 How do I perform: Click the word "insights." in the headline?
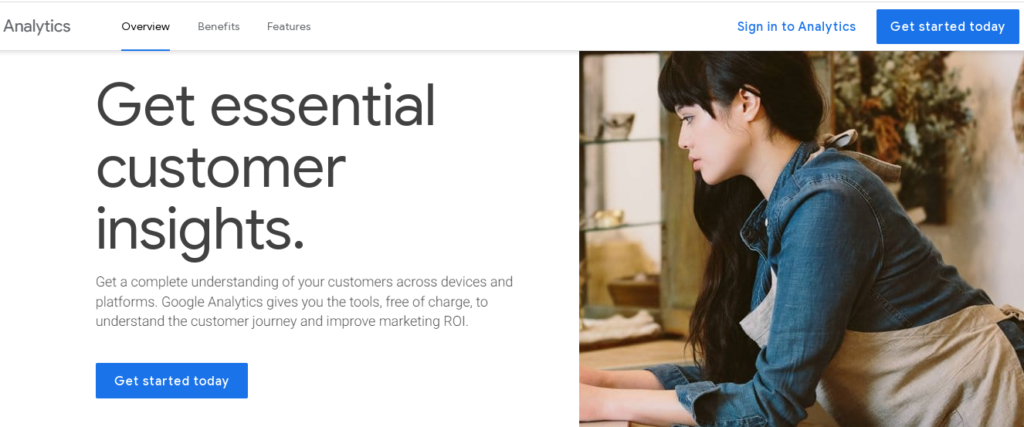tap(200, 228)
